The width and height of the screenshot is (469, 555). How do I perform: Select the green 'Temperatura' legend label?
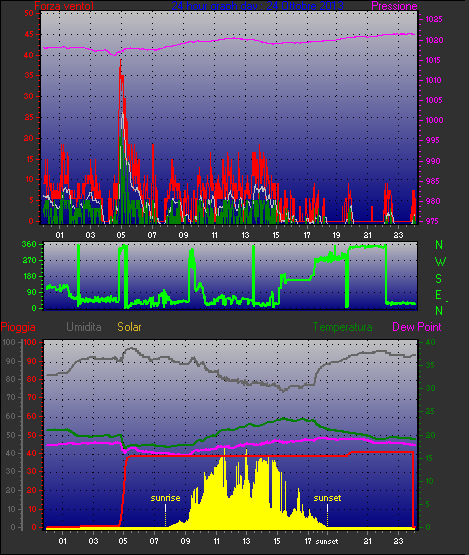342,327
